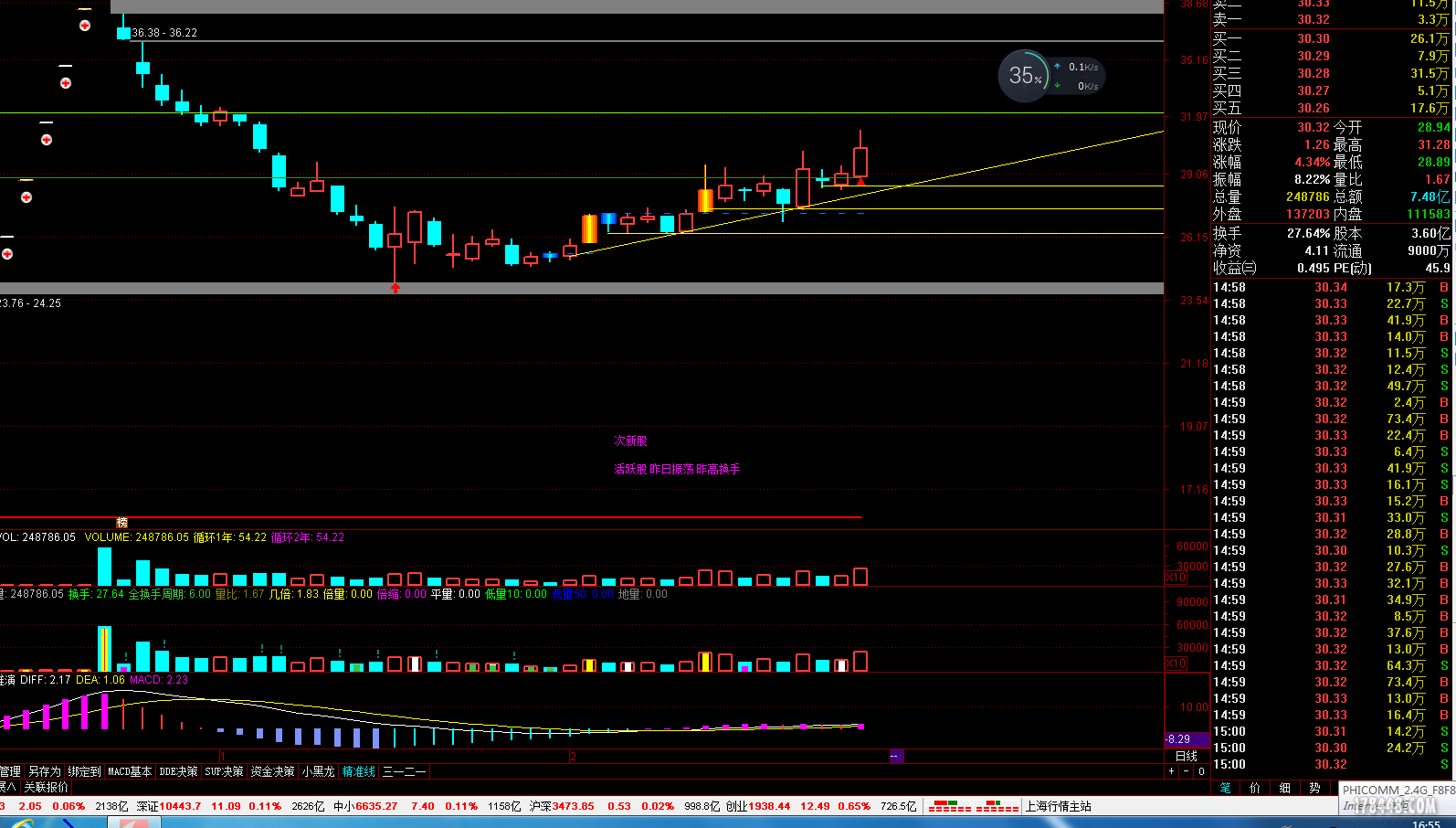Select the highlighted 精准线 template tab
This screenshot has width=1456, height=828.
pos(359,771)
